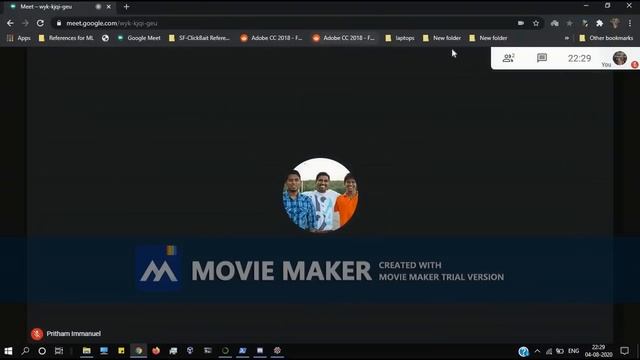Viewport: 640px width, 360px height.
Task: Open the second Adobe CC 2018 bookmark
Action: click(x=344, y=38)
